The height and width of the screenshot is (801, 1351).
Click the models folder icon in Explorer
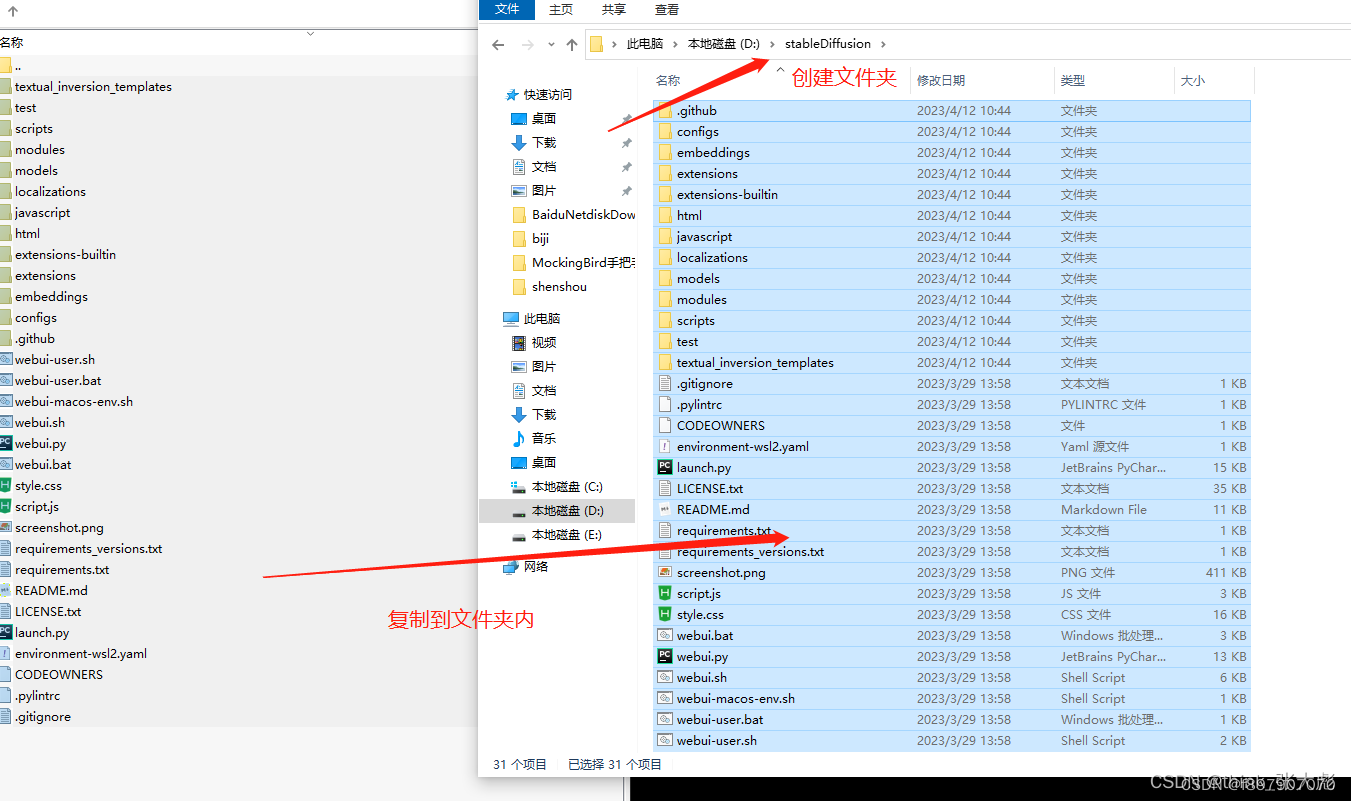665,278
